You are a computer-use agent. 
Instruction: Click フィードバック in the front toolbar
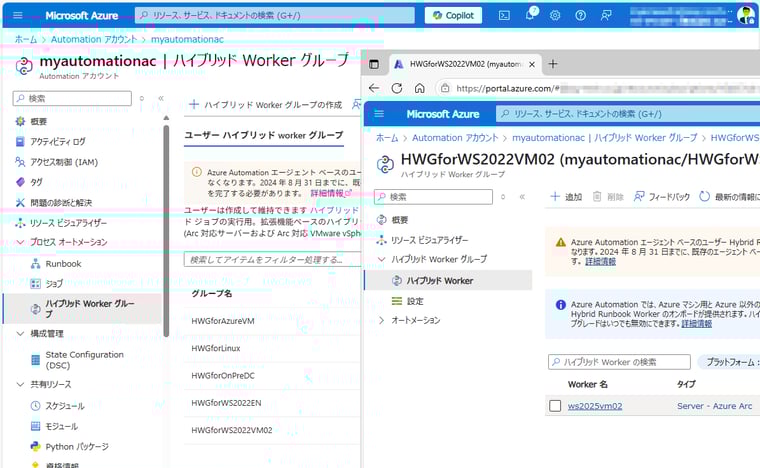[x=662, y=197]
